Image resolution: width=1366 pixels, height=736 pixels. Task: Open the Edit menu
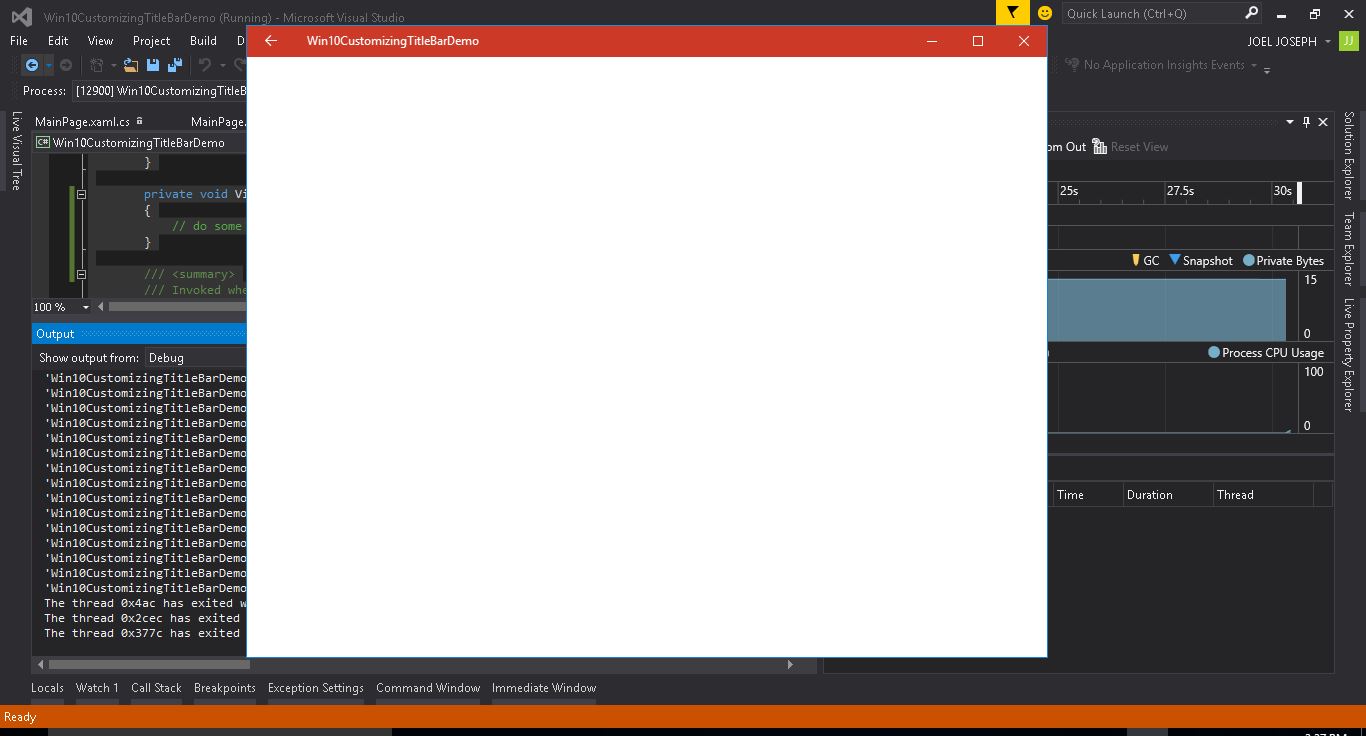point(58,41)
